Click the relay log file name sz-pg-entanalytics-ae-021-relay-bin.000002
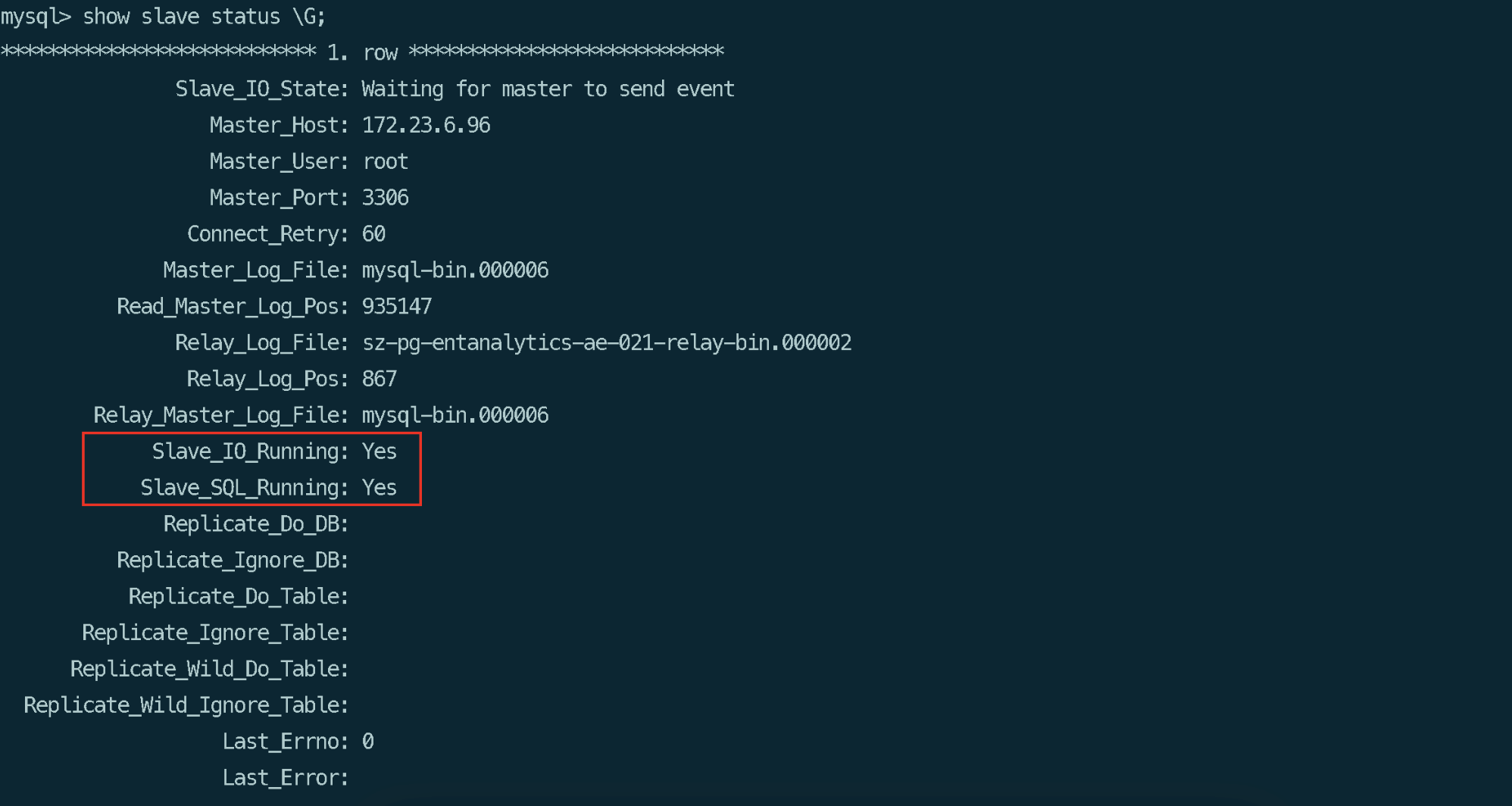The image size is (1512, 806). [607, 343]
